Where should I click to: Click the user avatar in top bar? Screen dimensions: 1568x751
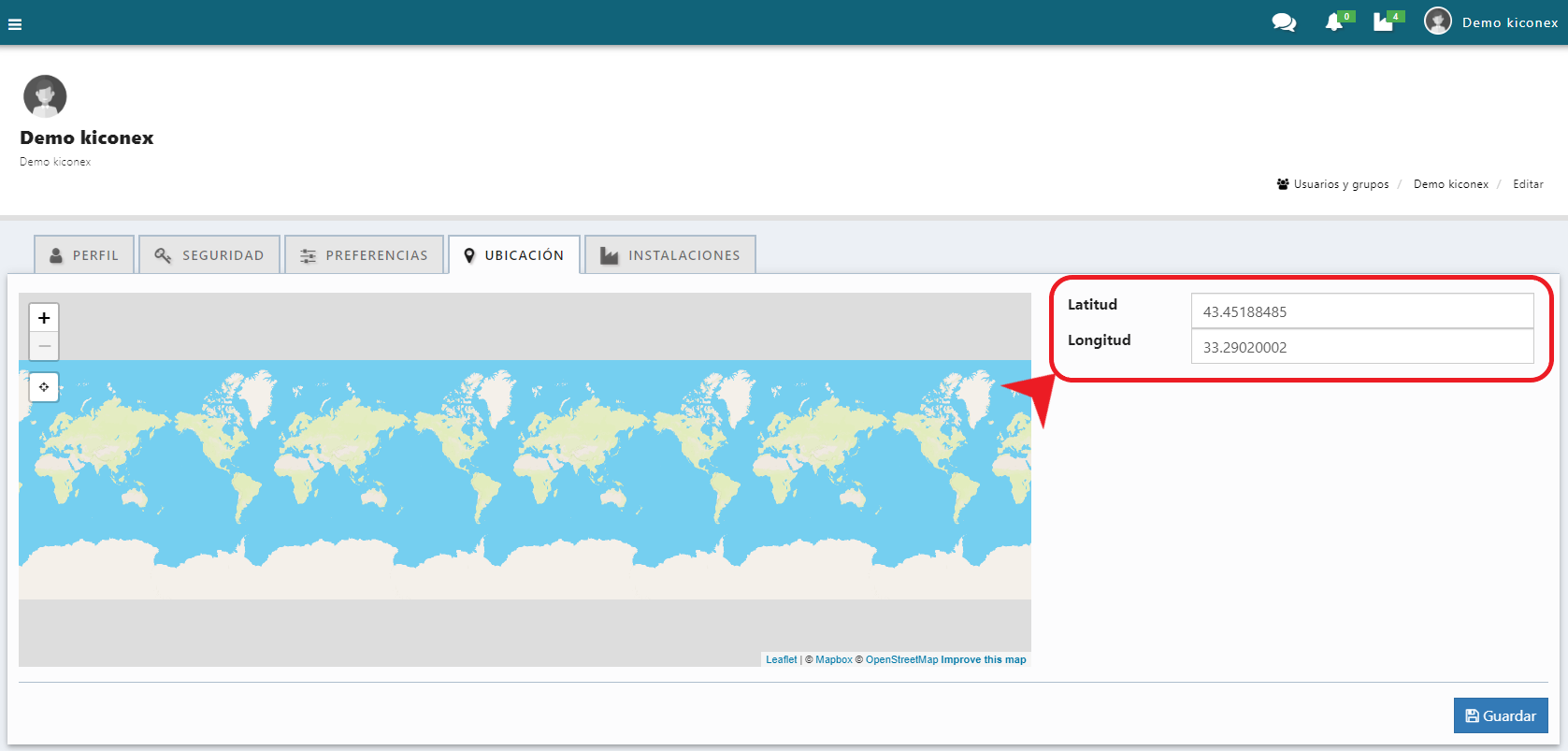pos(1437,21)
